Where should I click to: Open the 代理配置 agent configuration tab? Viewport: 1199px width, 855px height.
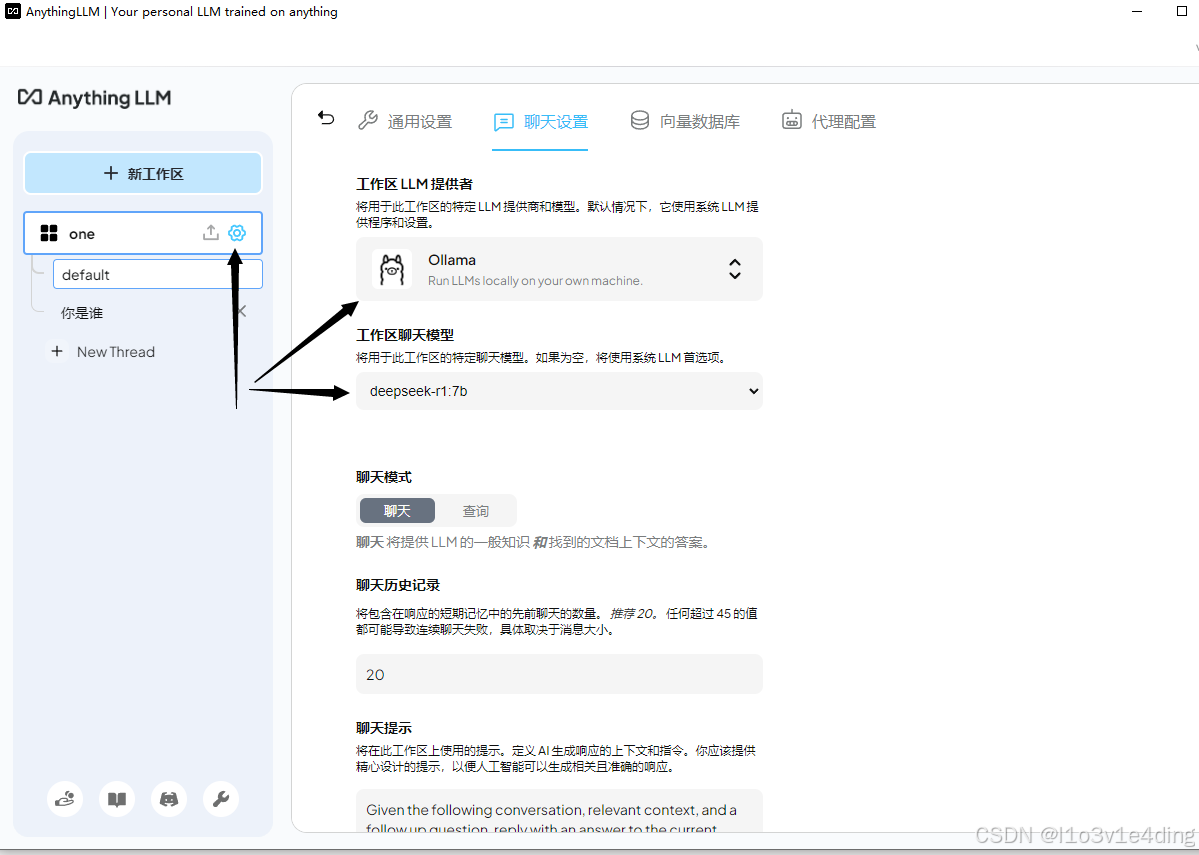[x=829, y=121]
